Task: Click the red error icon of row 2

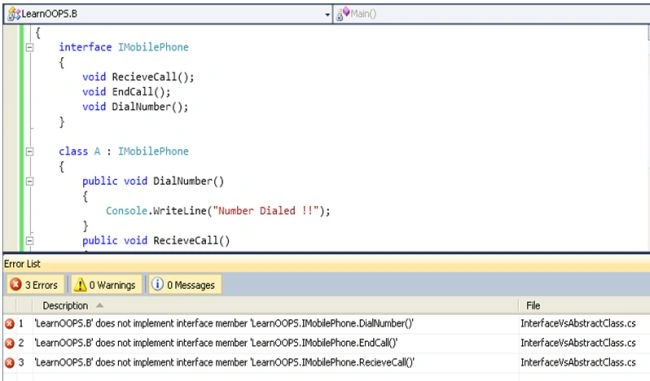Action: point(10,344)
